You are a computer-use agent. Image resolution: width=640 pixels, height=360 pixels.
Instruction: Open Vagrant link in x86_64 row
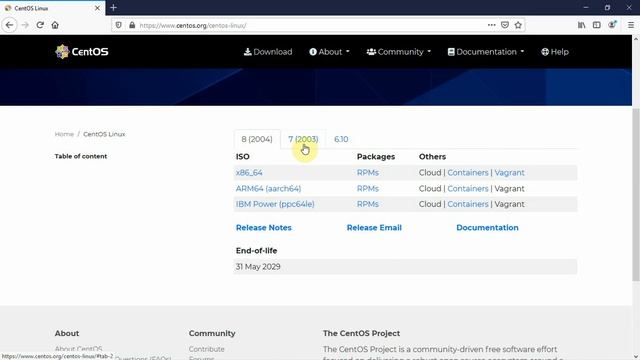pos(509,173)
